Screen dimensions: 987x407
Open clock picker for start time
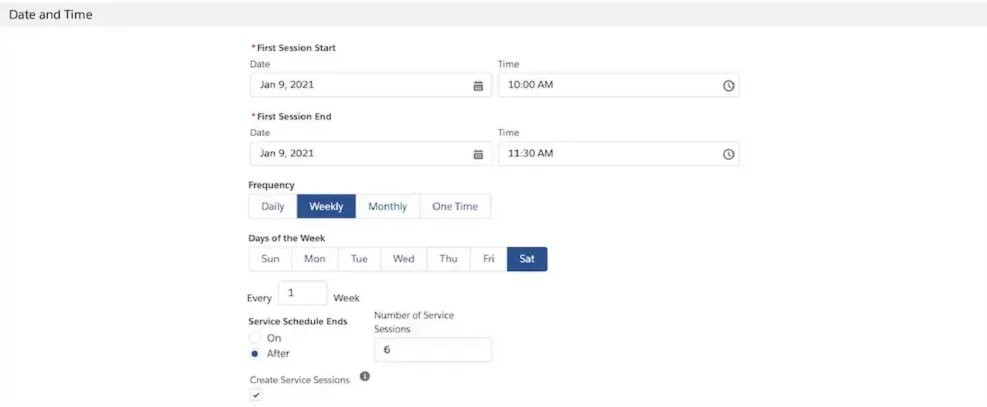pos(728,86)
